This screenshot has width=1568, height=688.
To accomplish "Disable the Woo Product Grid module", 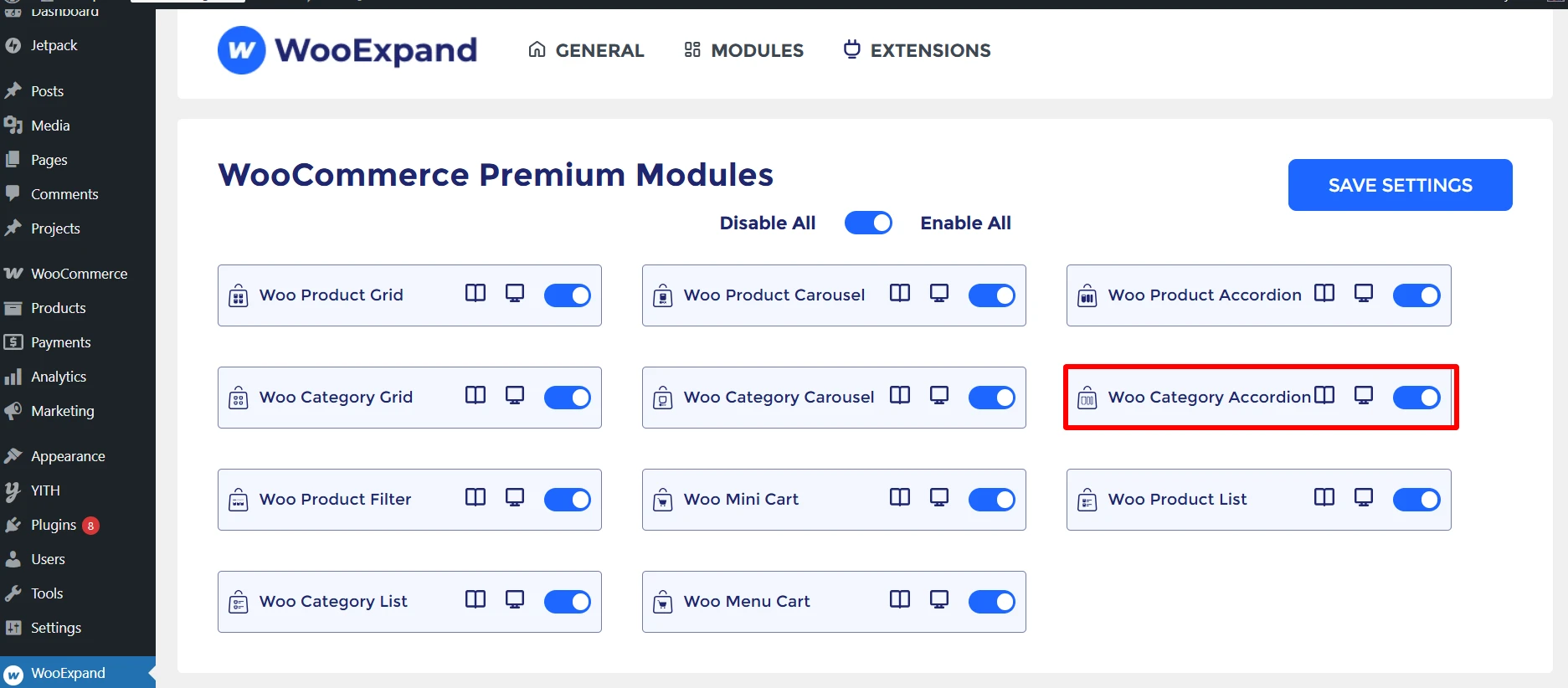I will pos(568,295).
